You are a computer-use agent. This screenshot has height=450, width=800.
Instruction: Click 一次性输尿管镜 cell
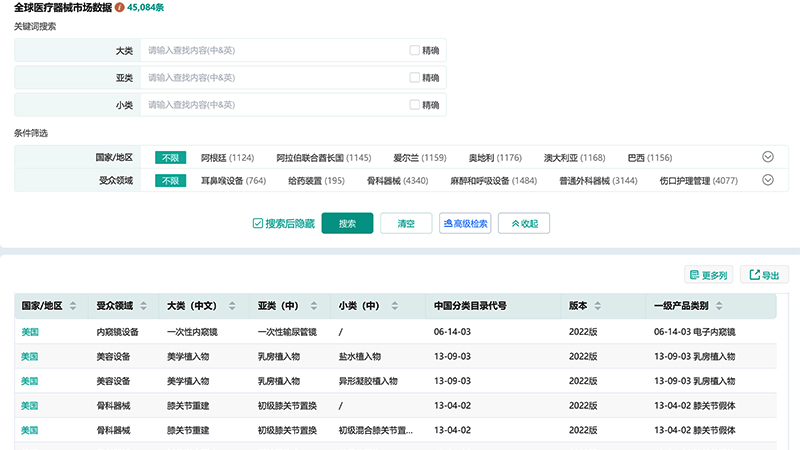click(287, 332)
